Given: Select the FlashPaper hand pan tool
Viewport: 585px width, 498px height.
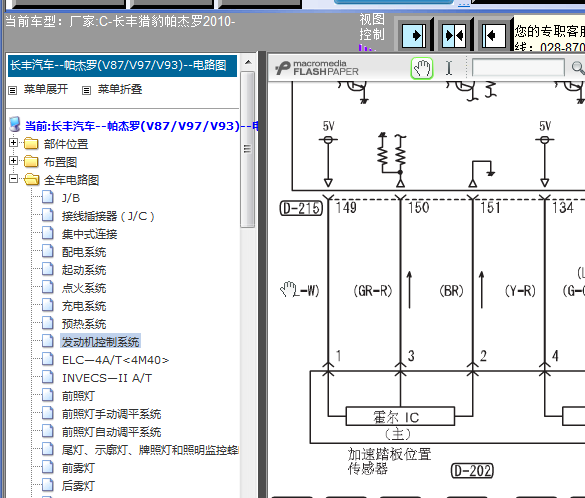Looking at the screenshot, I should 422,68.
